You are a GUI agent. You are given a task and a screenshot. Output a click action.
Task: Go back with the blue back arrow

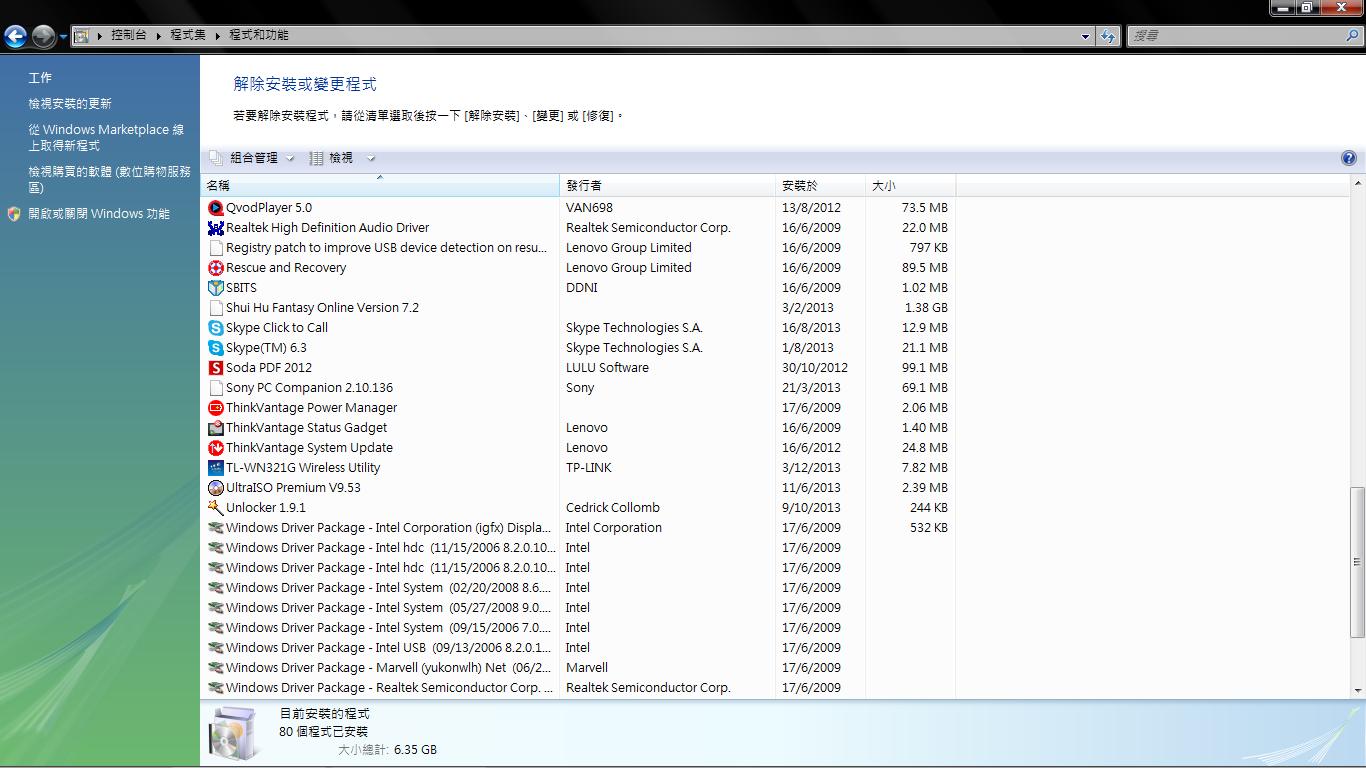[x=15, y=37]
